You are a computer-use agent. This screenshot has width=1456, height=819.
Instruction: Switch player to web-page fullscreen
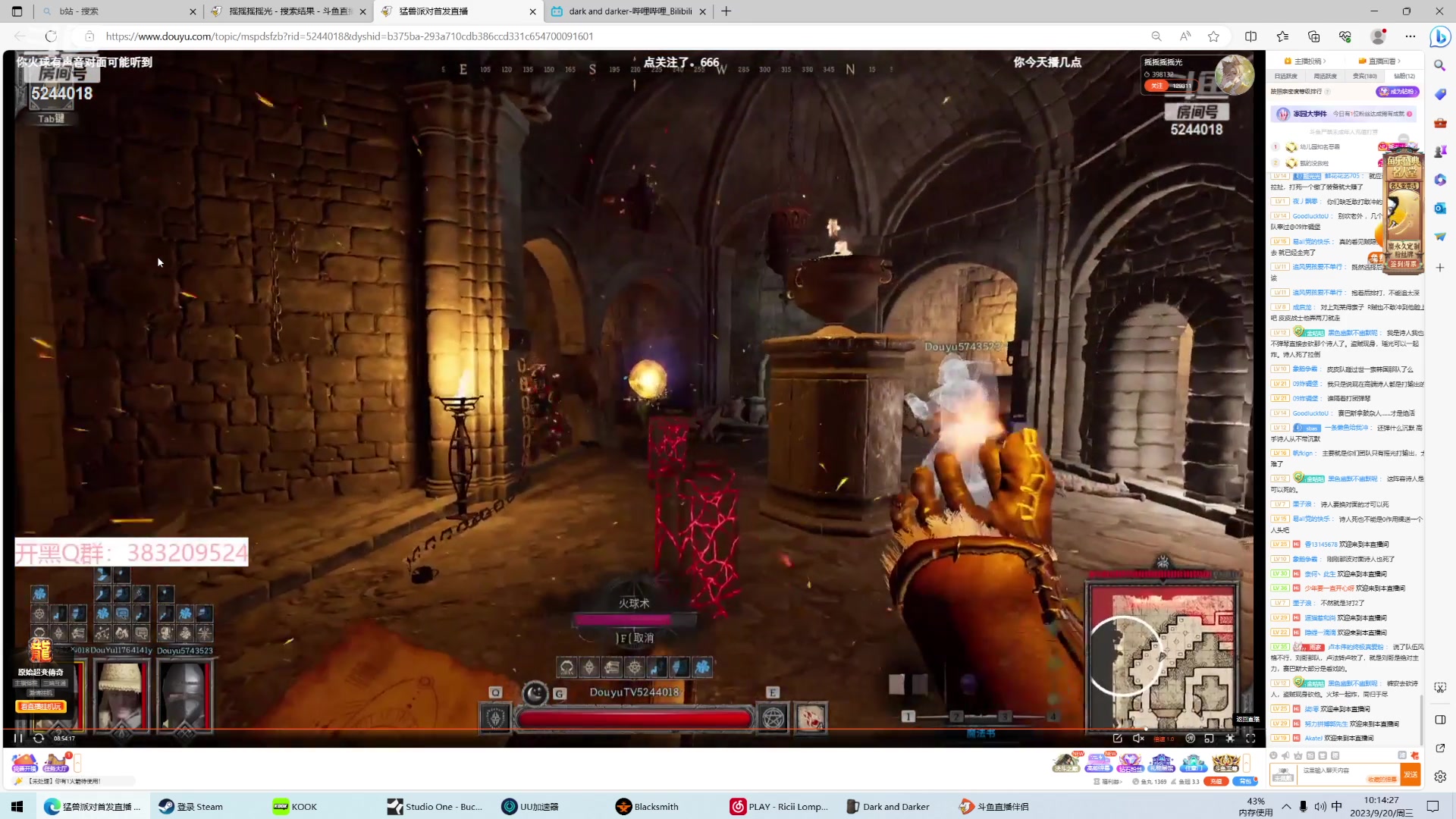pyautogui.click(x=1230, y=738)
